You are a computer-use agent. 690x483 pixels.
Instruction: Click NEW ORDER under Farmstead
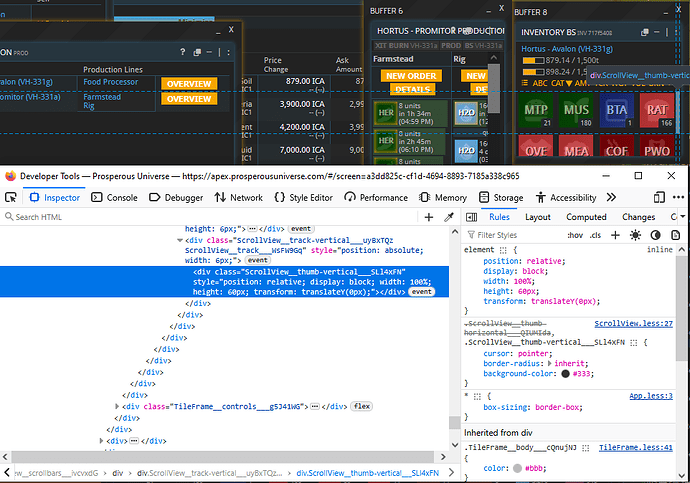click(x=411, y=76)
